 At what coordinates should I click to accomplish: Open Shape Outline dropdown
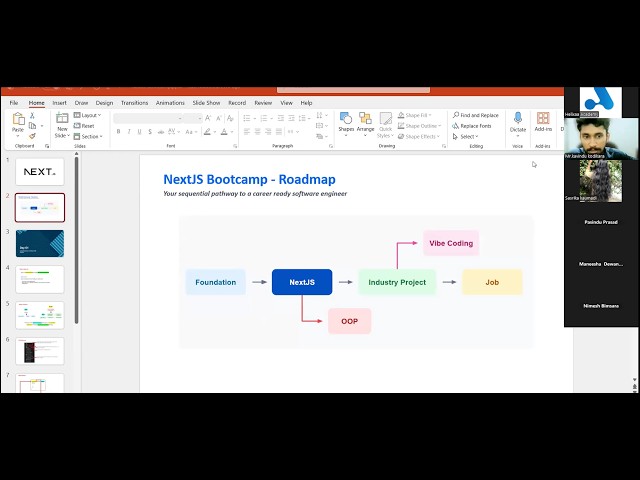[x=420, y=126]
